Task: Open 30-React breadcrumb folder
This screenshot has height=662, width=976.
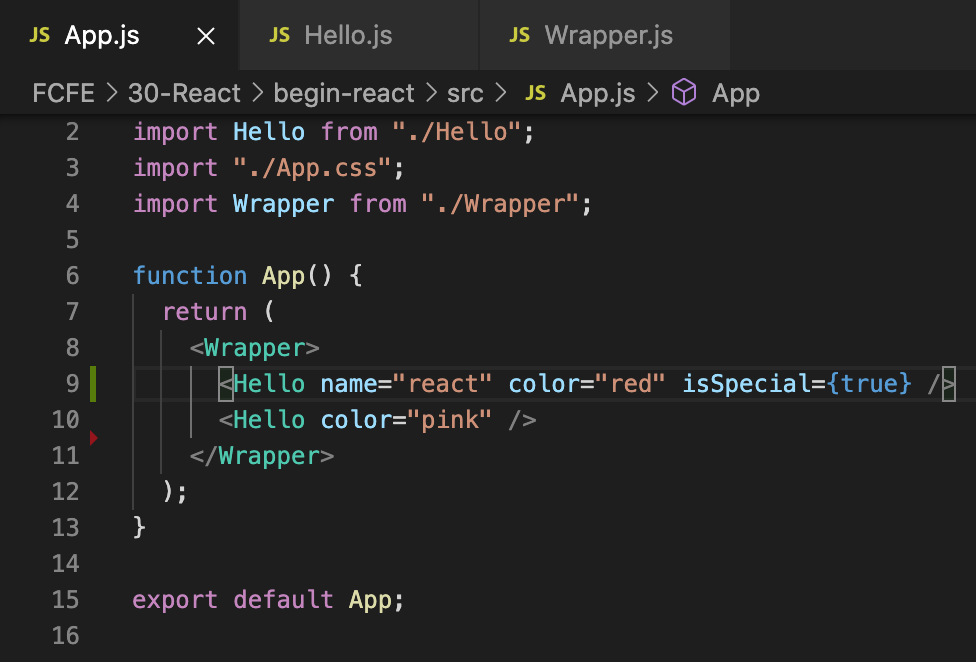Action: [x=184, y=93]
